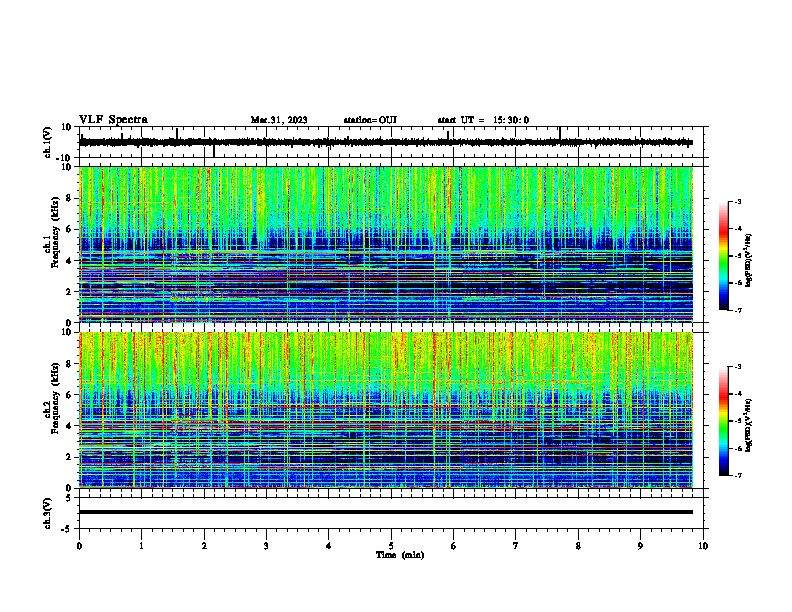The height and width of the screenshot is (612, 792).
Task: Click the time axis tick label "1"
Action: 142,546
